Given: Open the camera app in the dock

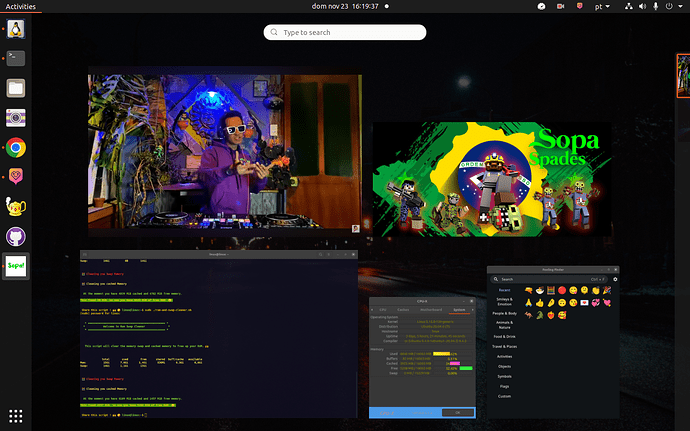Looking at the screenshot, I should click(16, 117).
